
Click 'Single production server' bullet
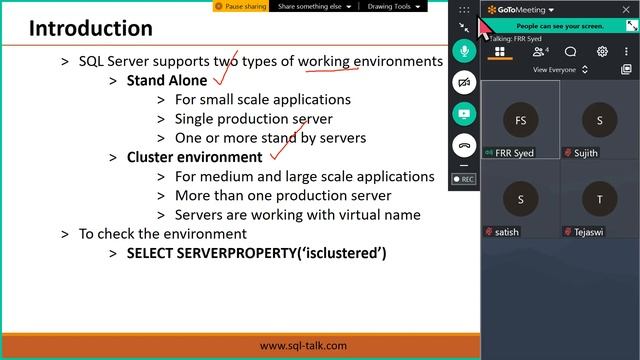[x=253, y=119]
